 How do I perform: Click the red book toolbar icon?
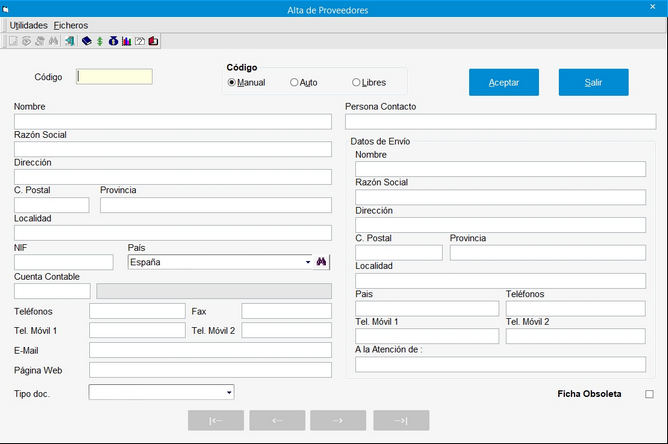click(154, 41)
